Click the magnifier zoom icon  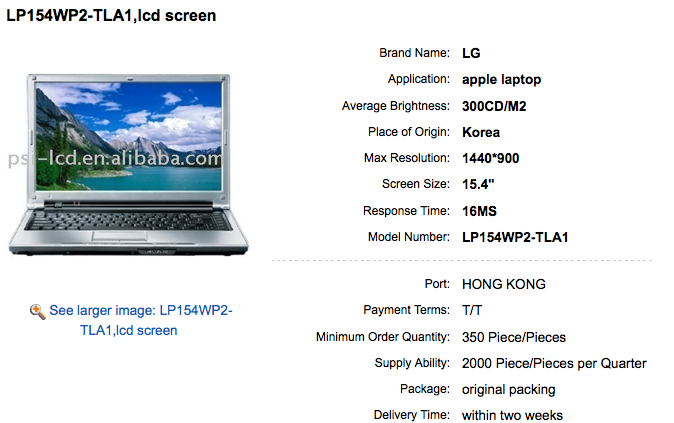38,312
